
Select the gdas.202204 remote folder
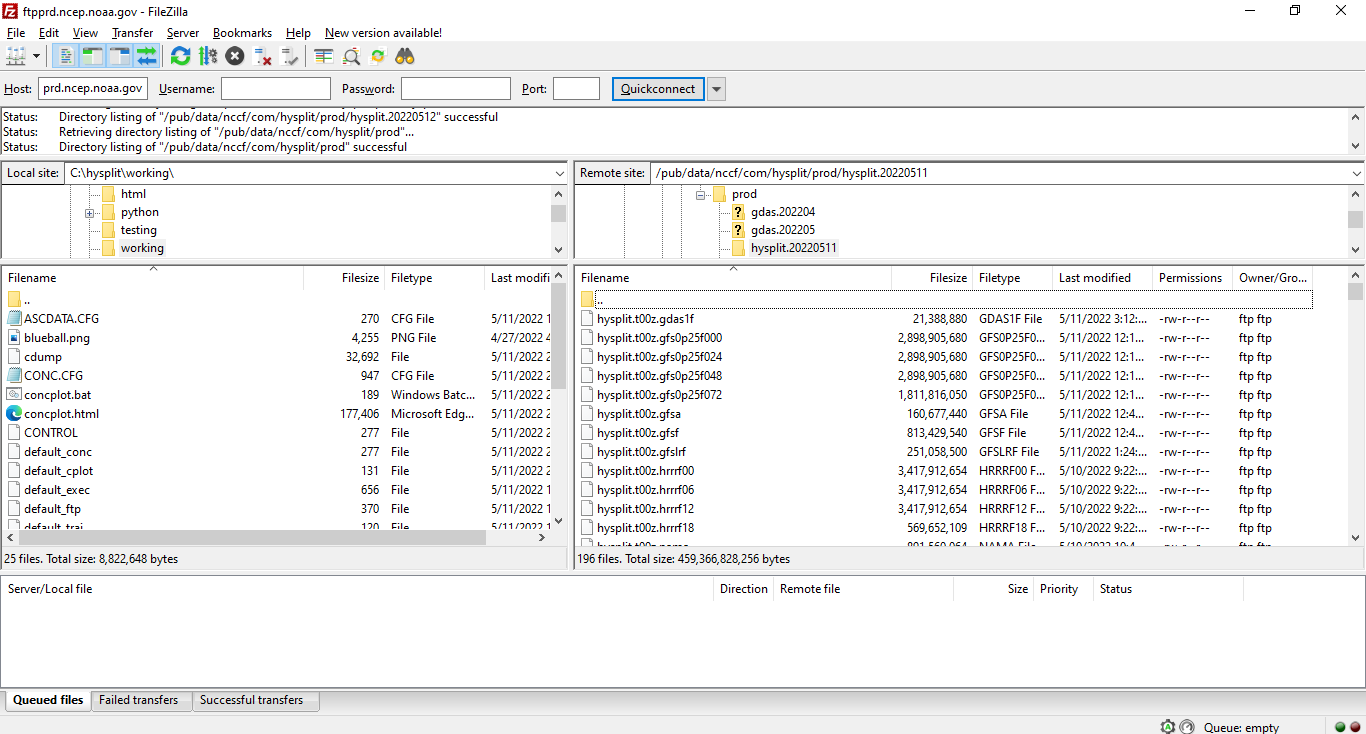(783, 212)
